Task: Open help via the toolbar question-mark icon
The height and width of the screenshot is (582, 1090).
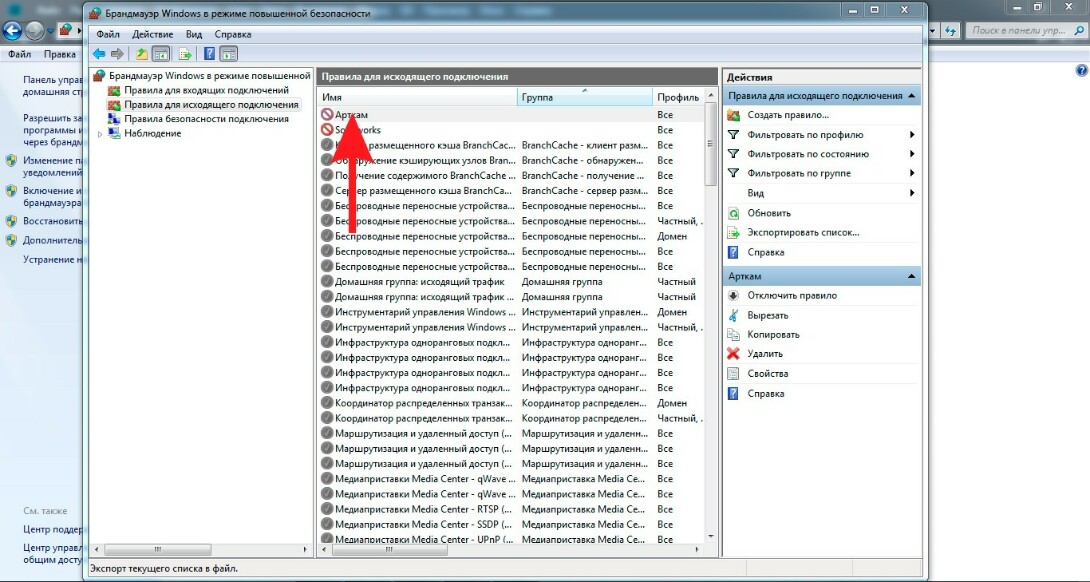Action: coord(209,54)
